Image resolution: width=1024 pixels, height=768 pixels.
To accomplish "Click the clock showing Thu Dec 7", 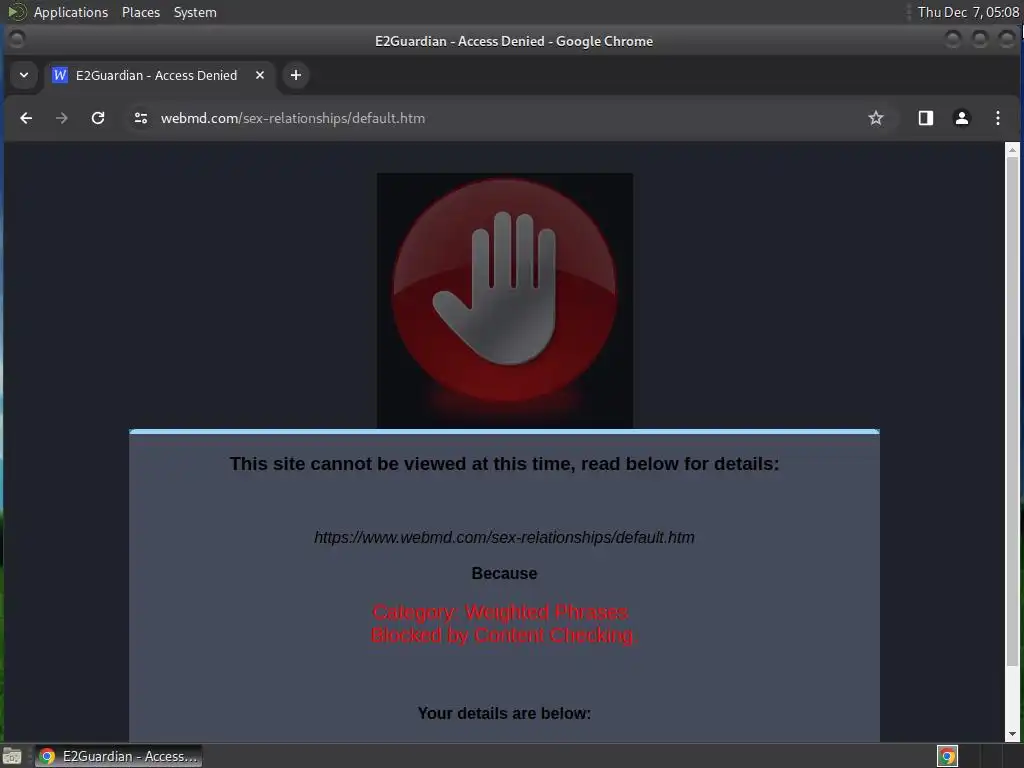I will (x=968, y=12).
